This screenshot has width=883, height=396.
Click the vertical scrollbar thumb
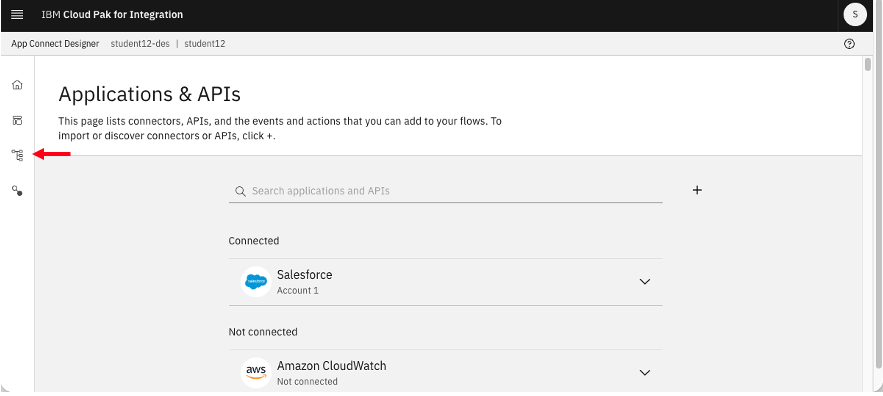point(868,64)
